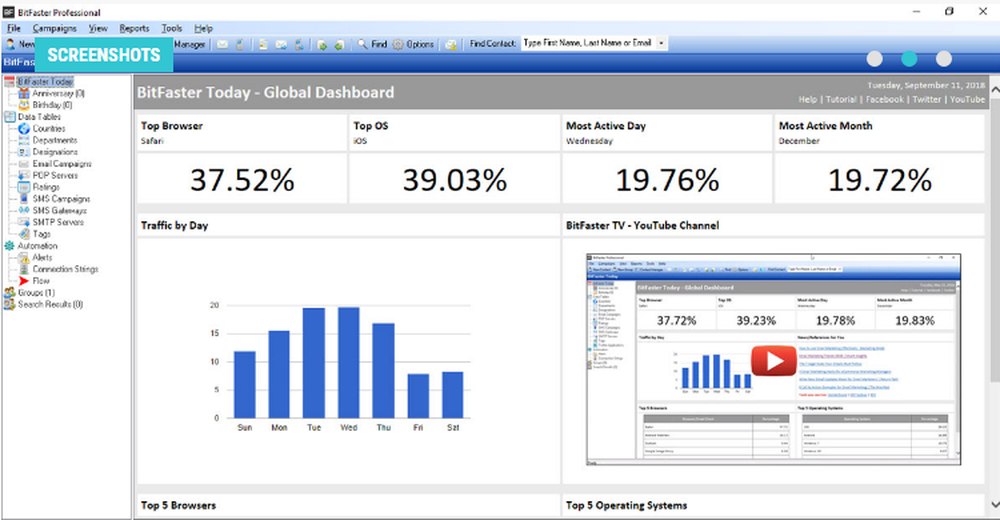Click the Departments icon in sidebar

(x=24, y=140)
